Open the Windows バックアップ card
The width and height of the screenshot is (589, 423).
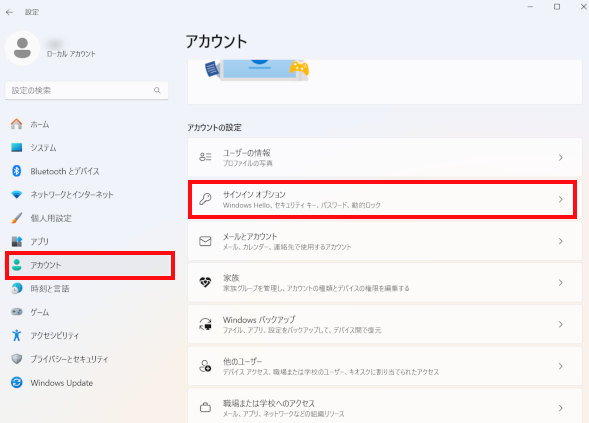pos(385,324)
